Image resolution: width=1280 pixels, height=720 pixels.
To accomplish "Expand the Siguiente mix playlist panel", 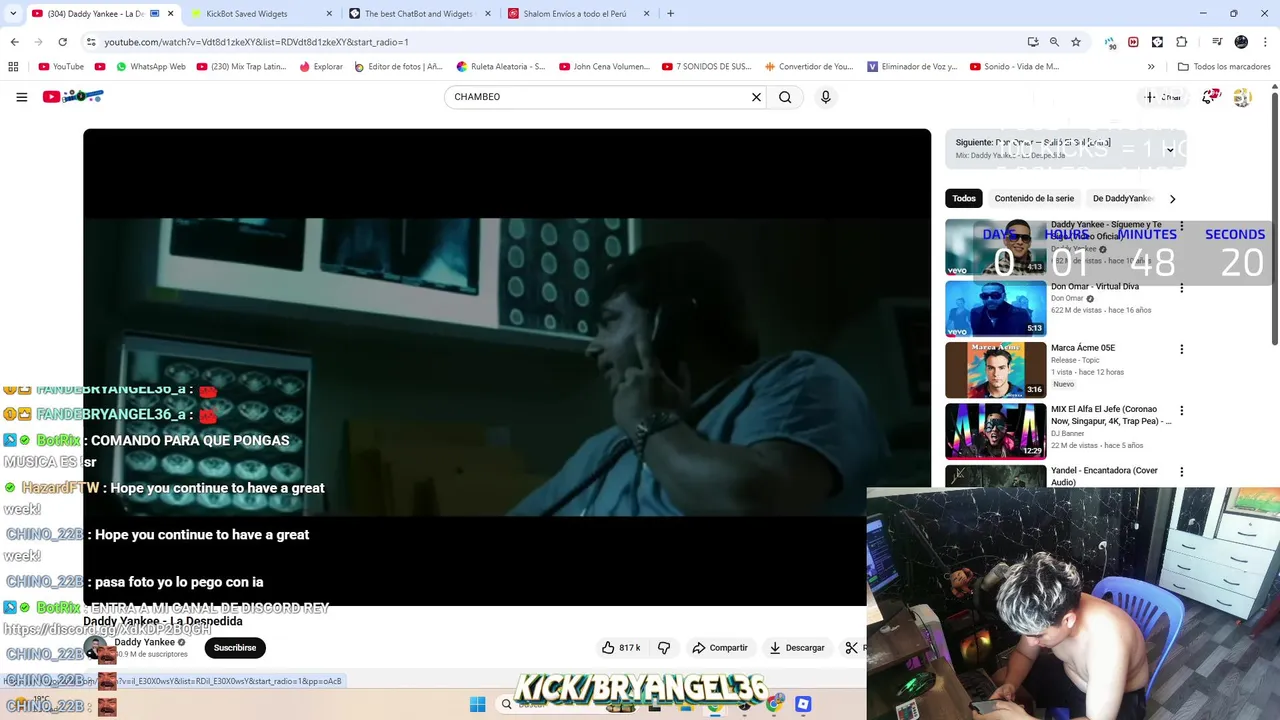I will (1169, 150).
